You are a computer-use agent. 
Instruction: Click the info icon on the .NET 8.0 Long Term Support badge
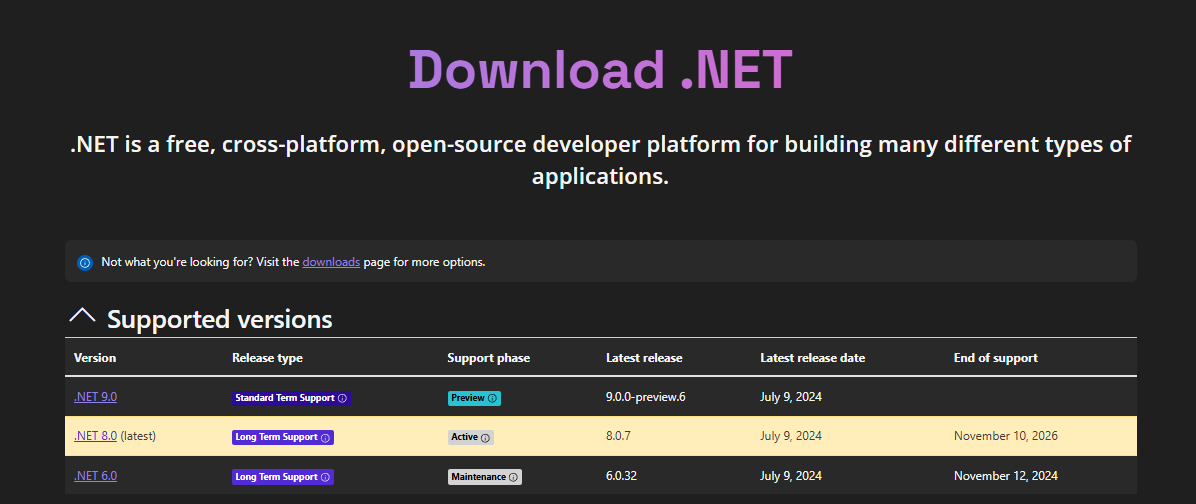coord(325,438)
